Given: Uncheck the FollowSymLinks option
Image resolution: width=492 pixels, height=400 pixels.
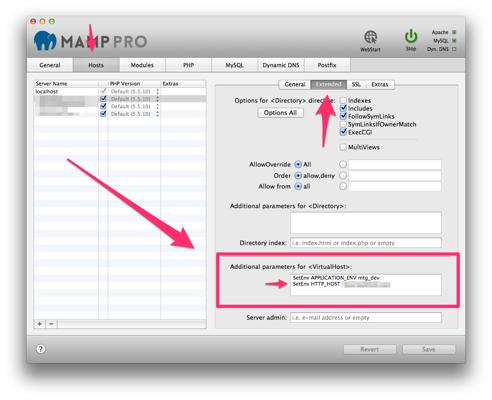Looking at the screenshot, I should point(343,116).
